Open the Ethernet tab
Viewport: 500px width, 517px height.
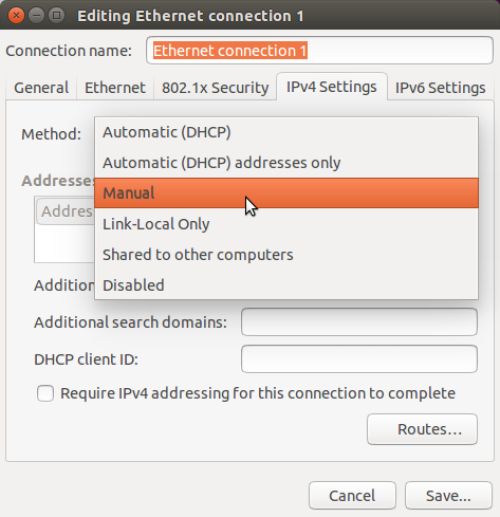115,88
